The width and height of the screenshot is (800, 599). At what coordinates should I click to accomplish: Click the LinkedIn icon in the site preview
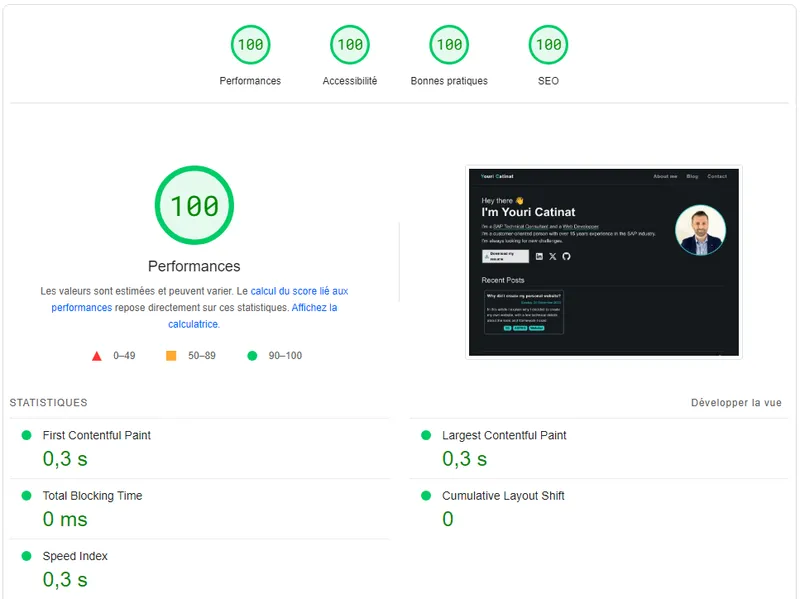539,256
